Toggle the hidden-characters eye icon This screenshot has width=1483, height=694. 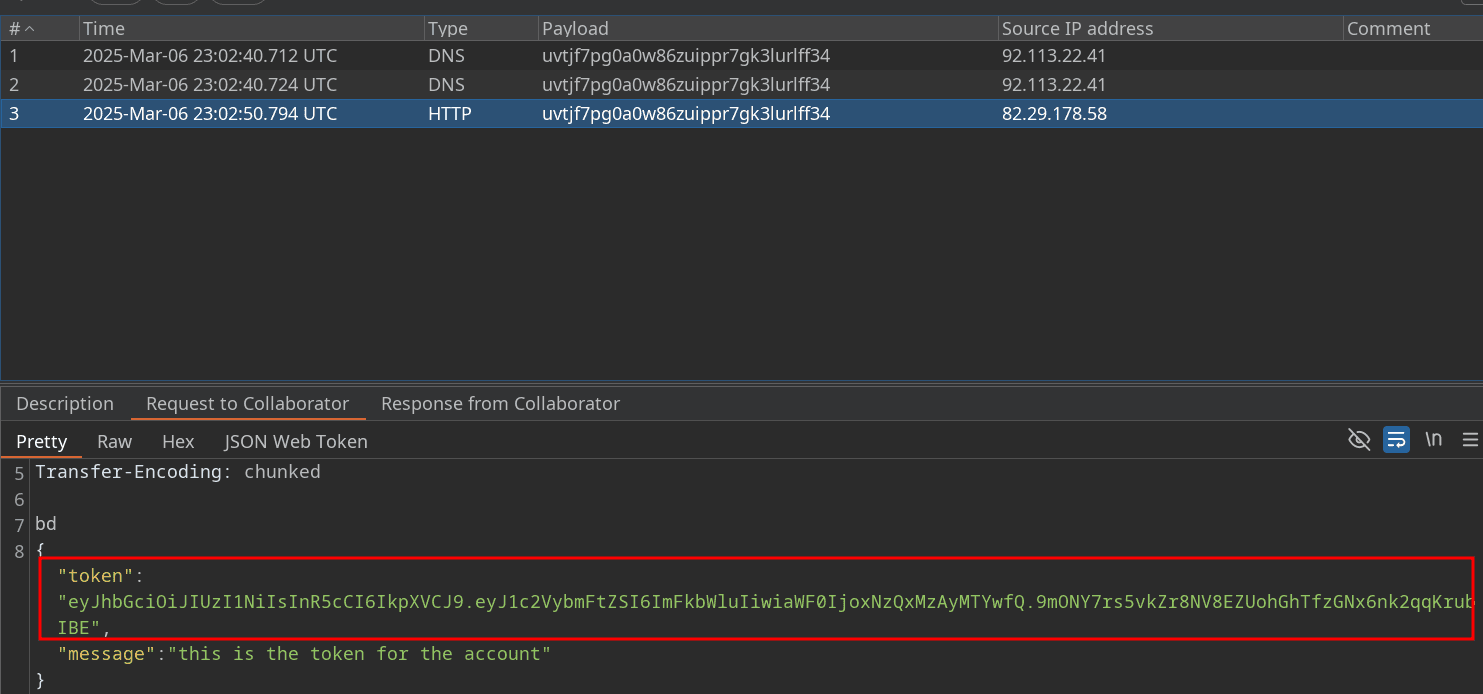click(x=1358, y=440)
